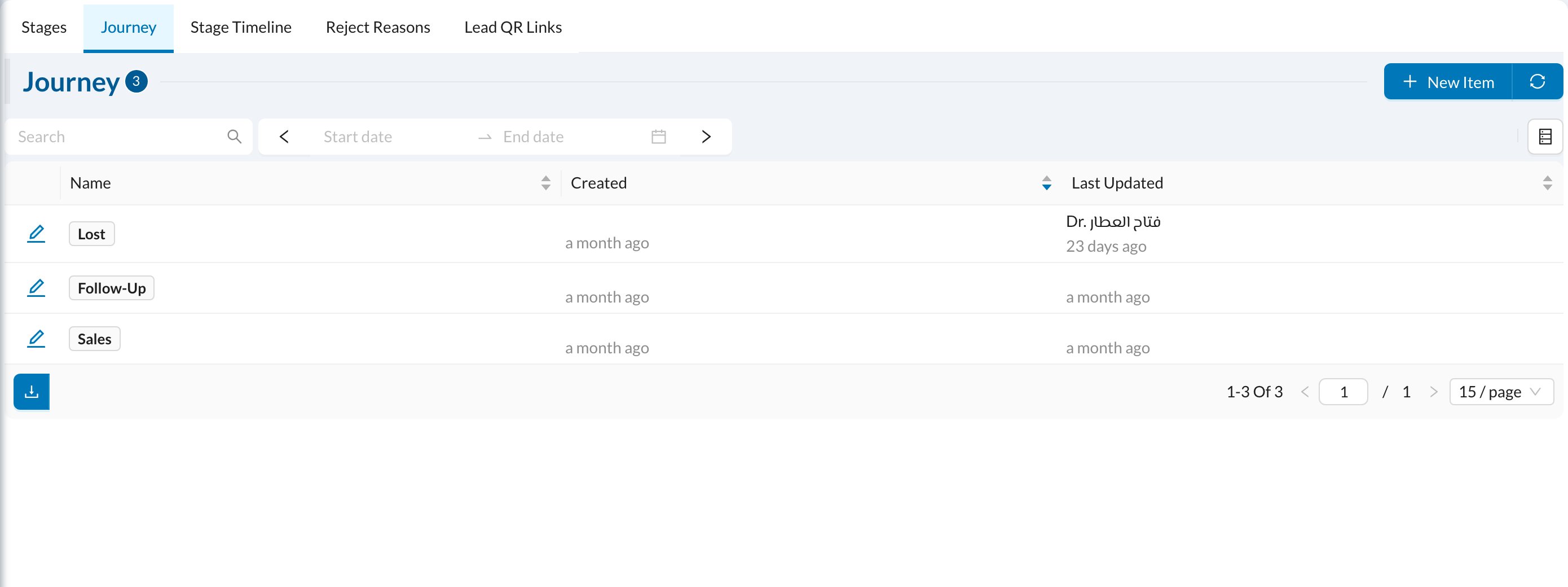Click the search magnifier icon
The height and width of the screenshot is (587, 1568).
tap(234, 137)
